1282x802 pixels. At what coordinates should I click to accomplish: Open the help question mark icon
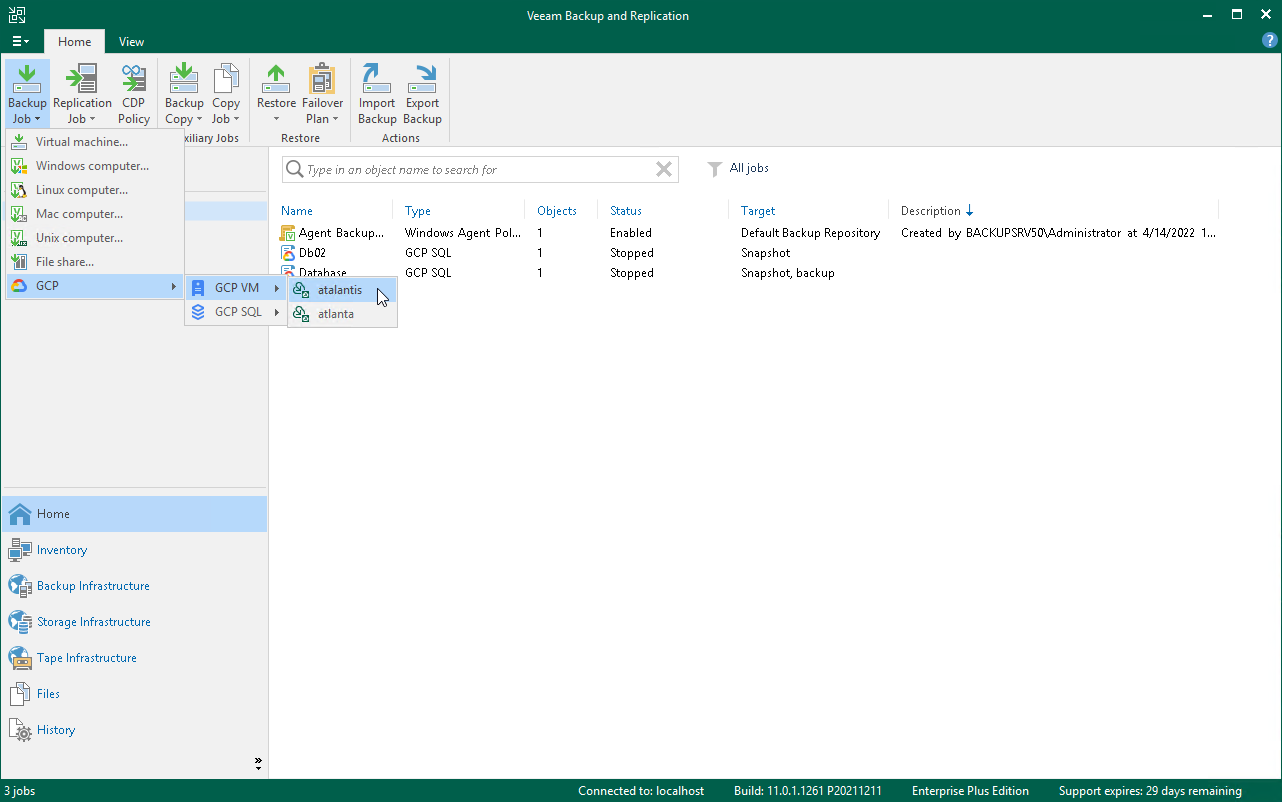coord(1269,41)
